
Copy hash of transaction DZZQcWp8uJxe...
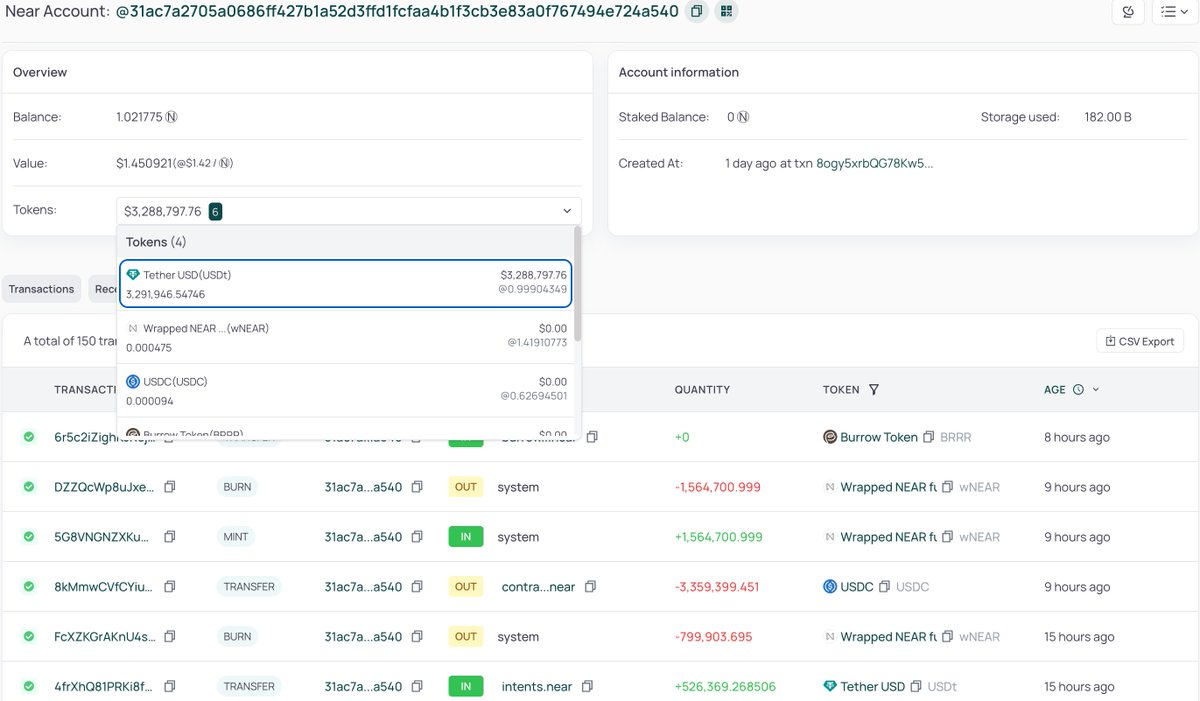point(170,487)
